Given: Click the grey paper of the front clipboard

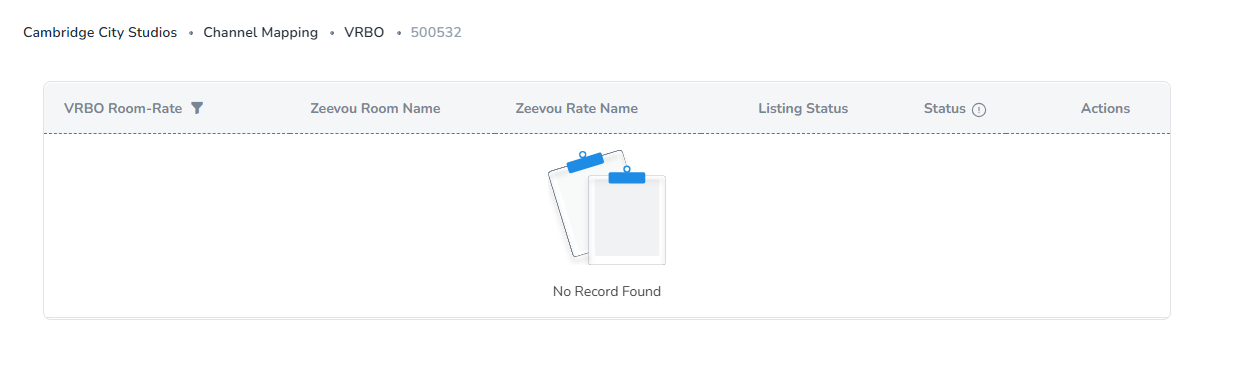Looking at the screenshot, I should pos(627,218).
